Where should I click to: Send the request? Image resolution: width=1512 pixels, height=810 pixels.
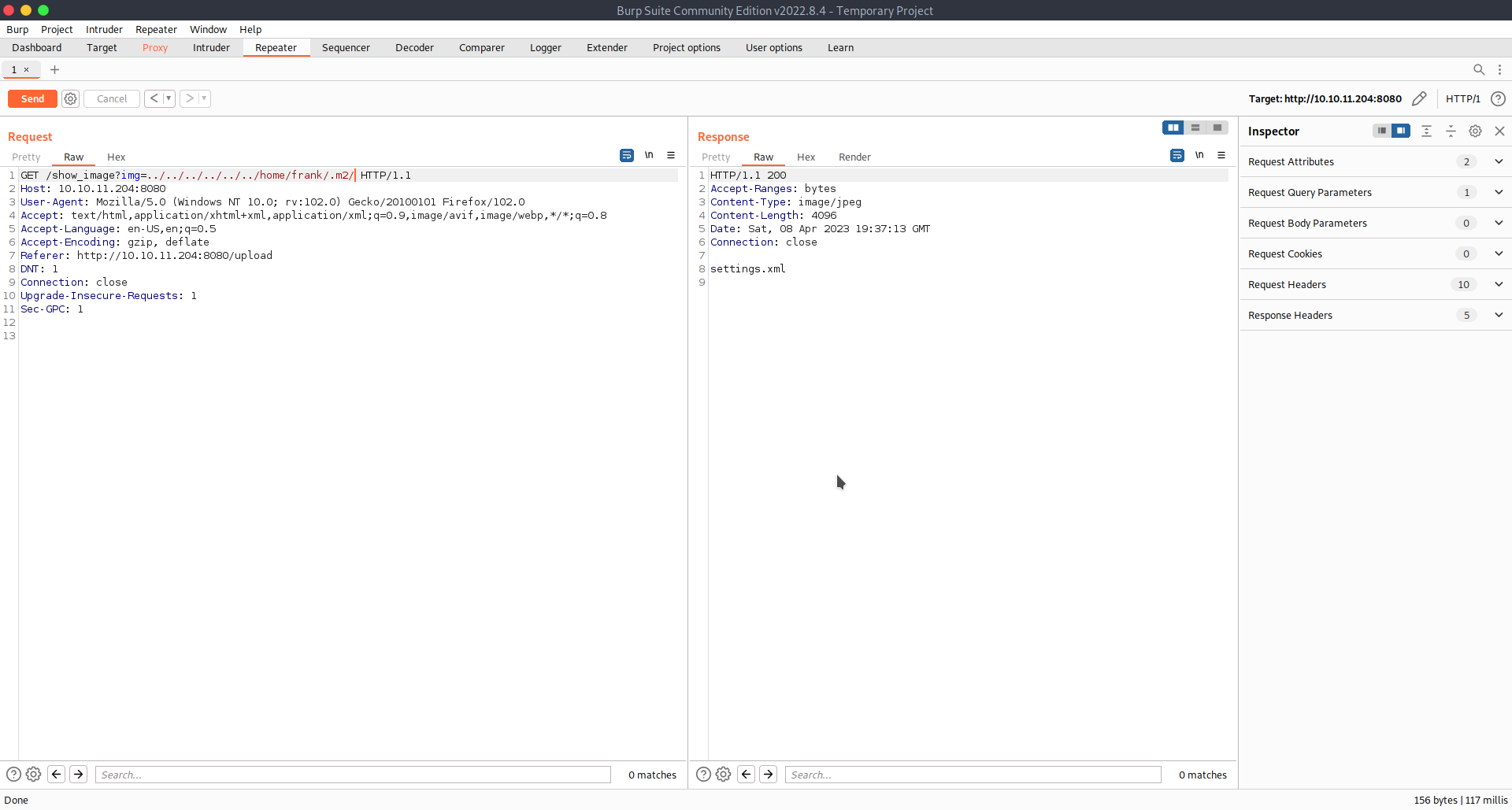click(x=31, y=98)
